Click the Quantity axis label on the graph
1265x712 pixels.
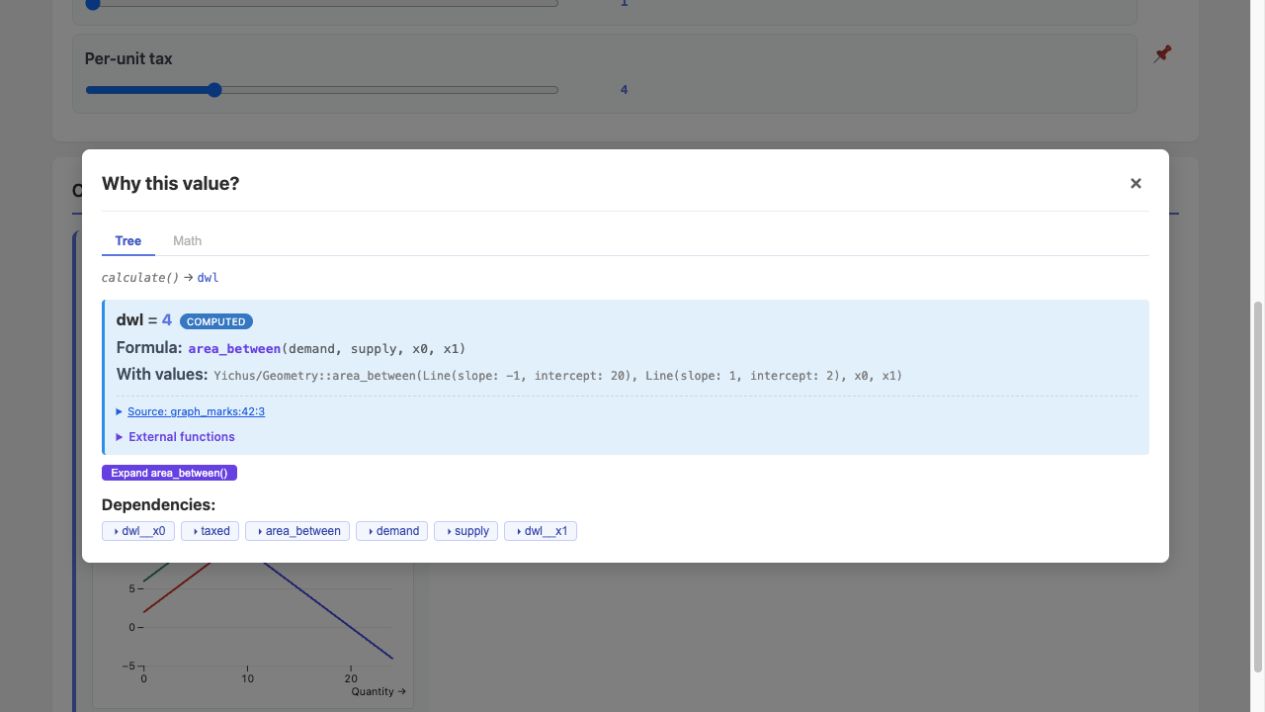[x=378, y=691]
